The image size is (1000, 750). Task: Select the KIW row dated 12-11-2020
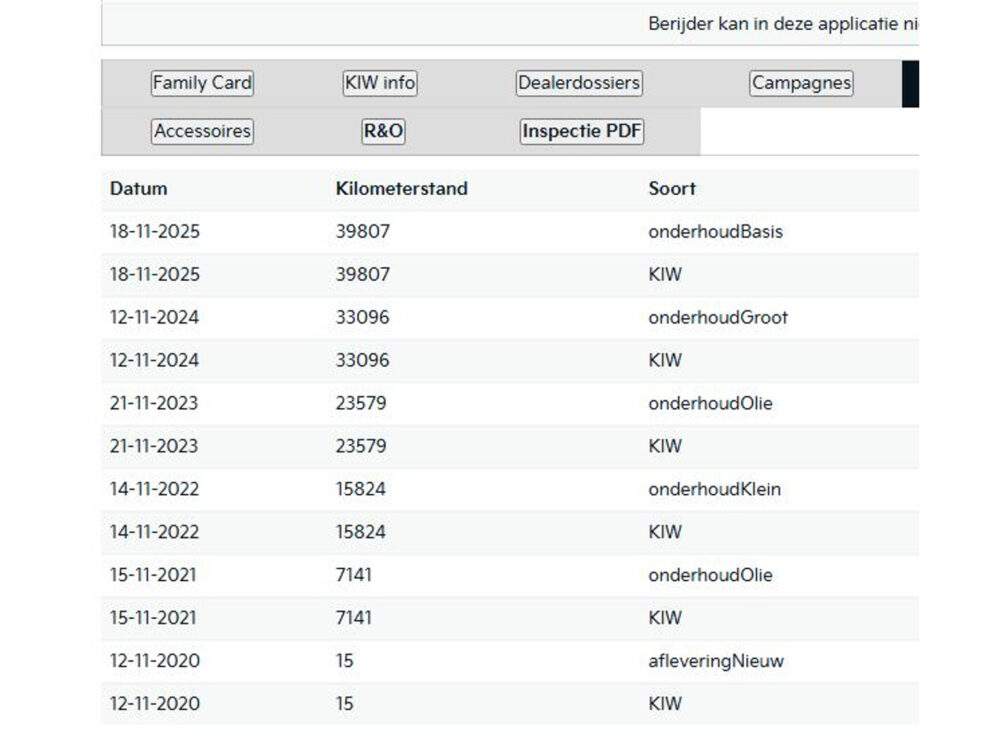tap(510, 704)
